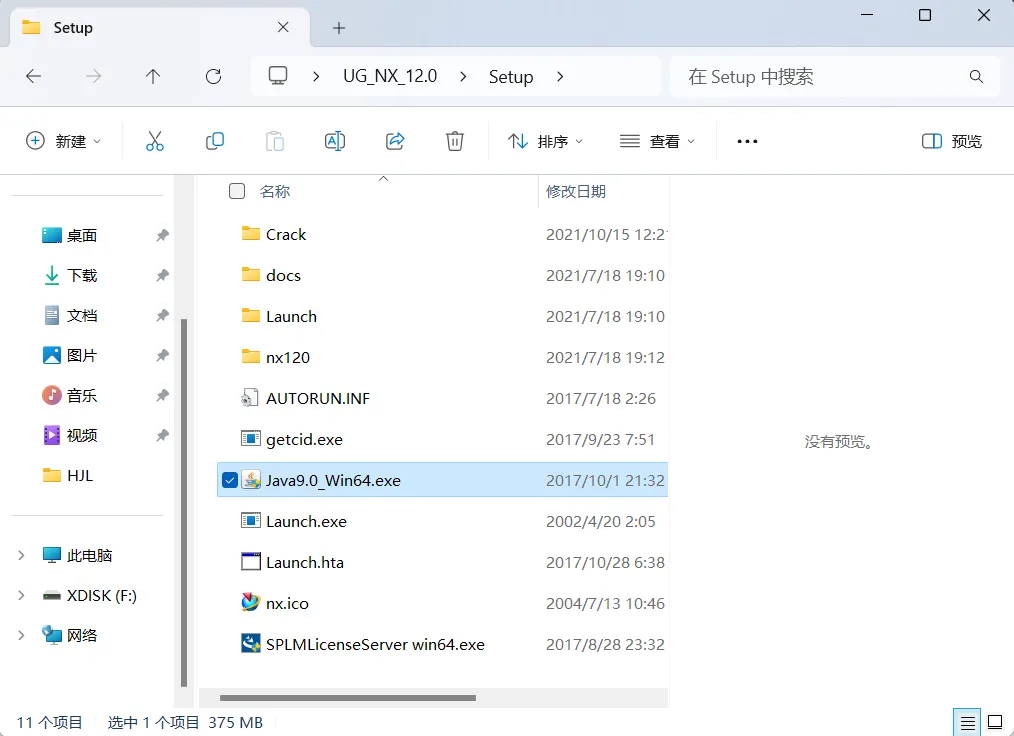Click chevron before UG_NX_12.0 in path
Image resolution: width=1014 pixels, height=736 pixels.
(x=316, y=76)
